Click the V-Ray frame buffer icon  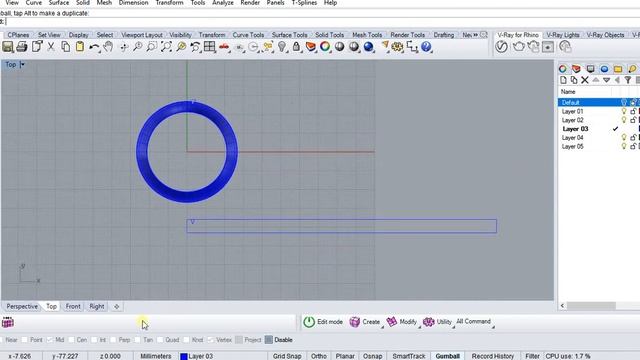(x=548, y=47)
